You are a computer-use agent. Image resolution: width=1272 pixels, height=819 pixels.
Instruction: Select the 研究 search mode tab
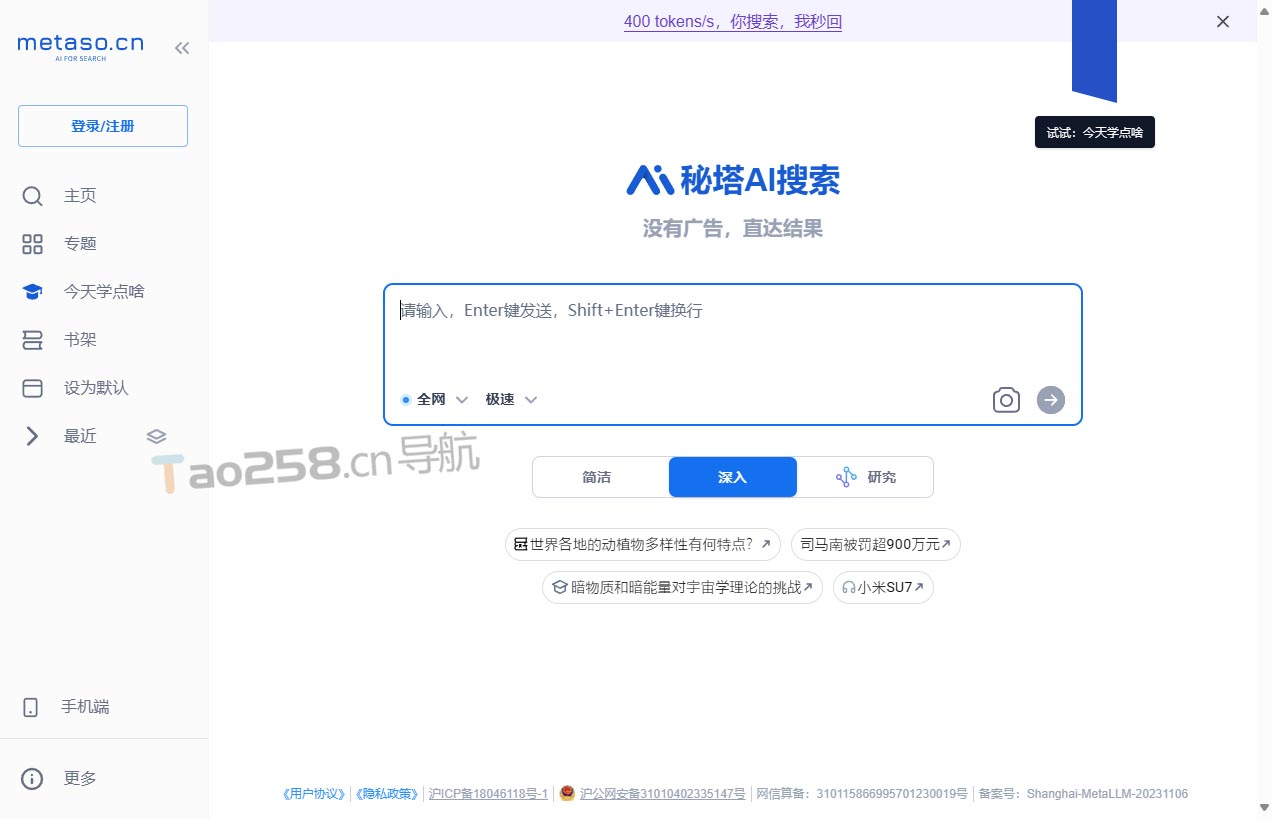(865, 477)
